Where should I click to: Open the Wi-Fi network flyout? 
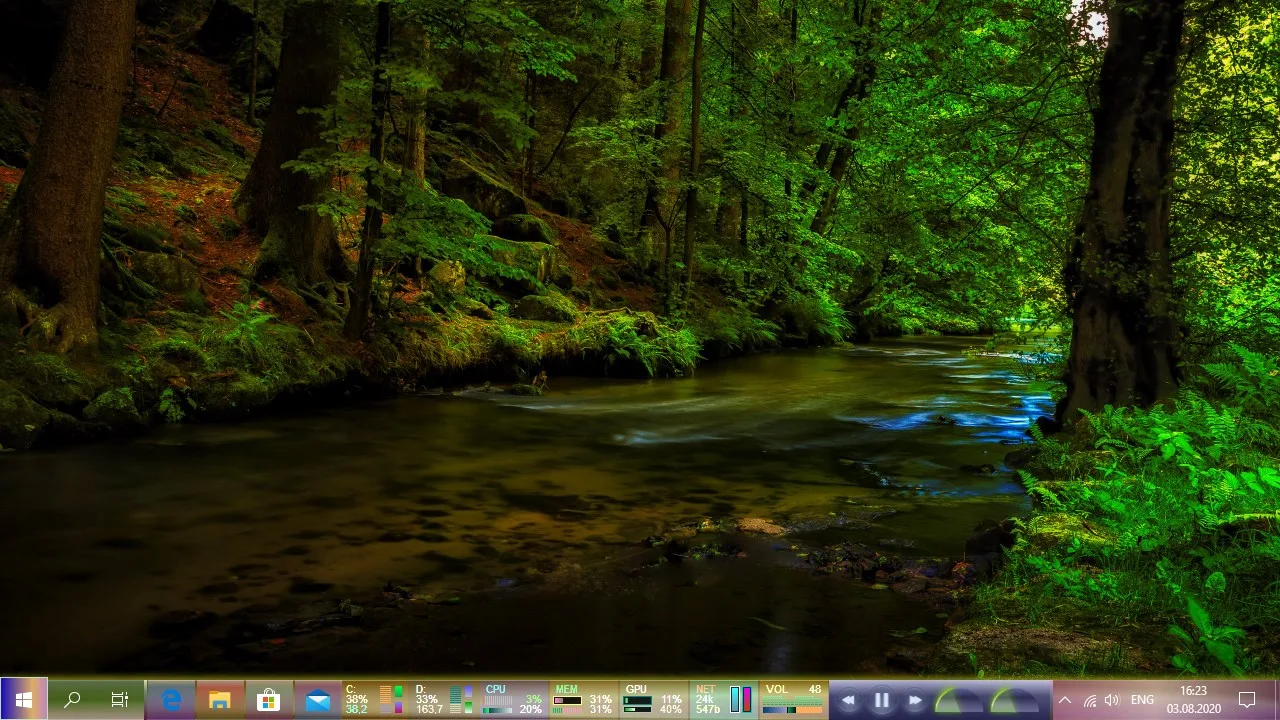pyautogui.click(x=1089, y=700)
